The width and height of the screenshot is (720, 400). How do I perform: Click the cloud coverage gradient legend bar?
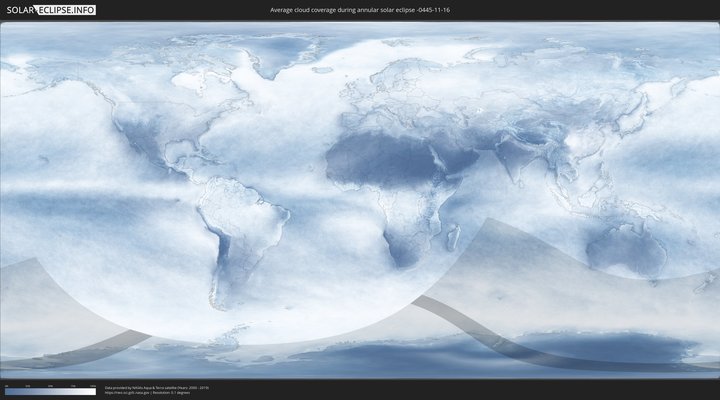tap(50, 392)
